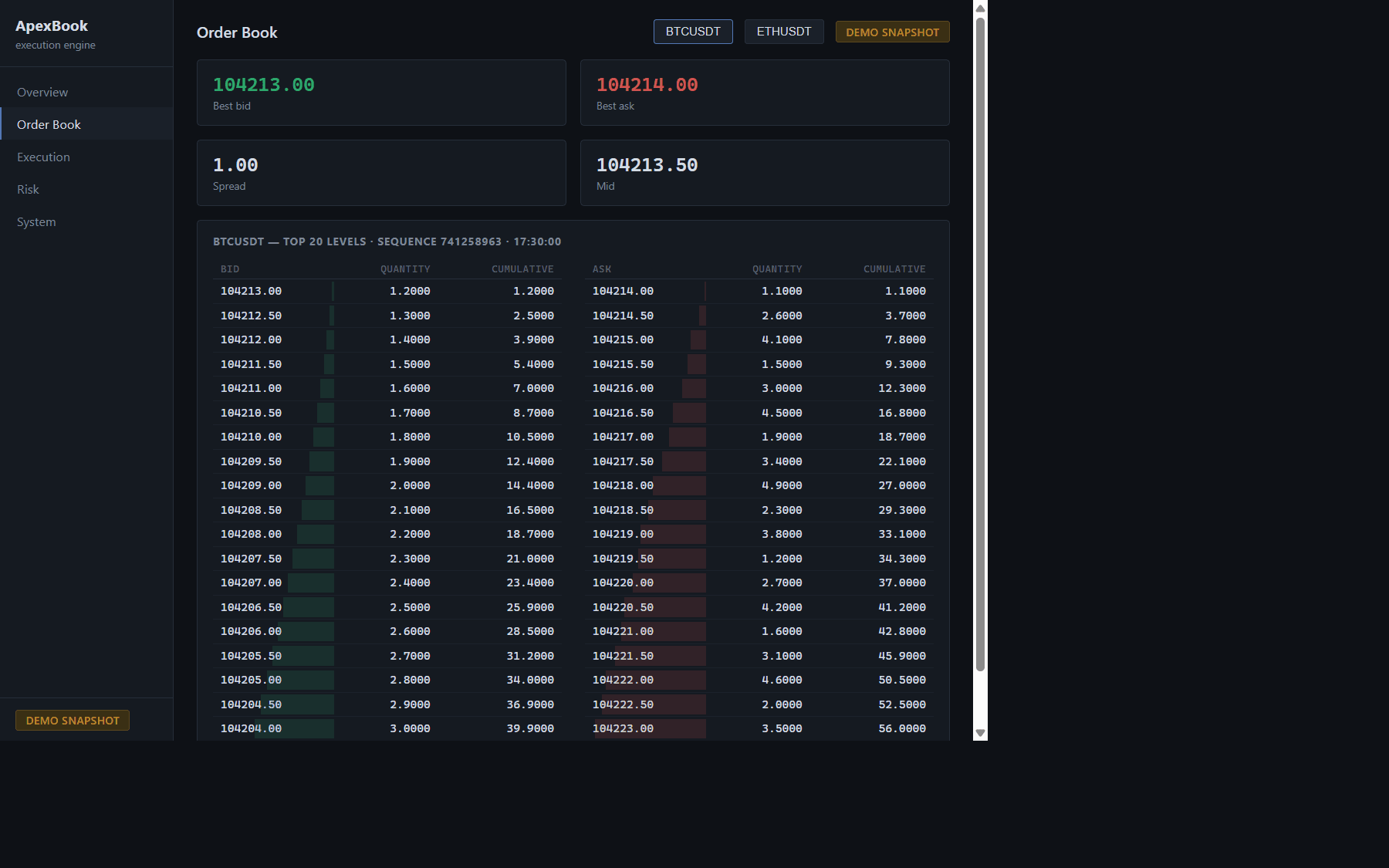This screenshot has height=868, width=1389.
Task: Click the ASK column header
Action: click(602, 269)
